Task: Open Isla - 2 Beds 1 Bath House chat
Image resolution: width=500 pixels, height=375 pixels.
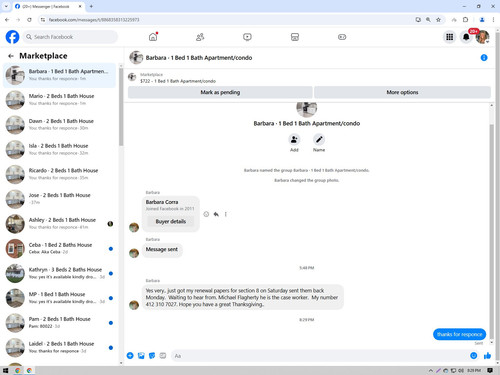Action: point(59,149)
